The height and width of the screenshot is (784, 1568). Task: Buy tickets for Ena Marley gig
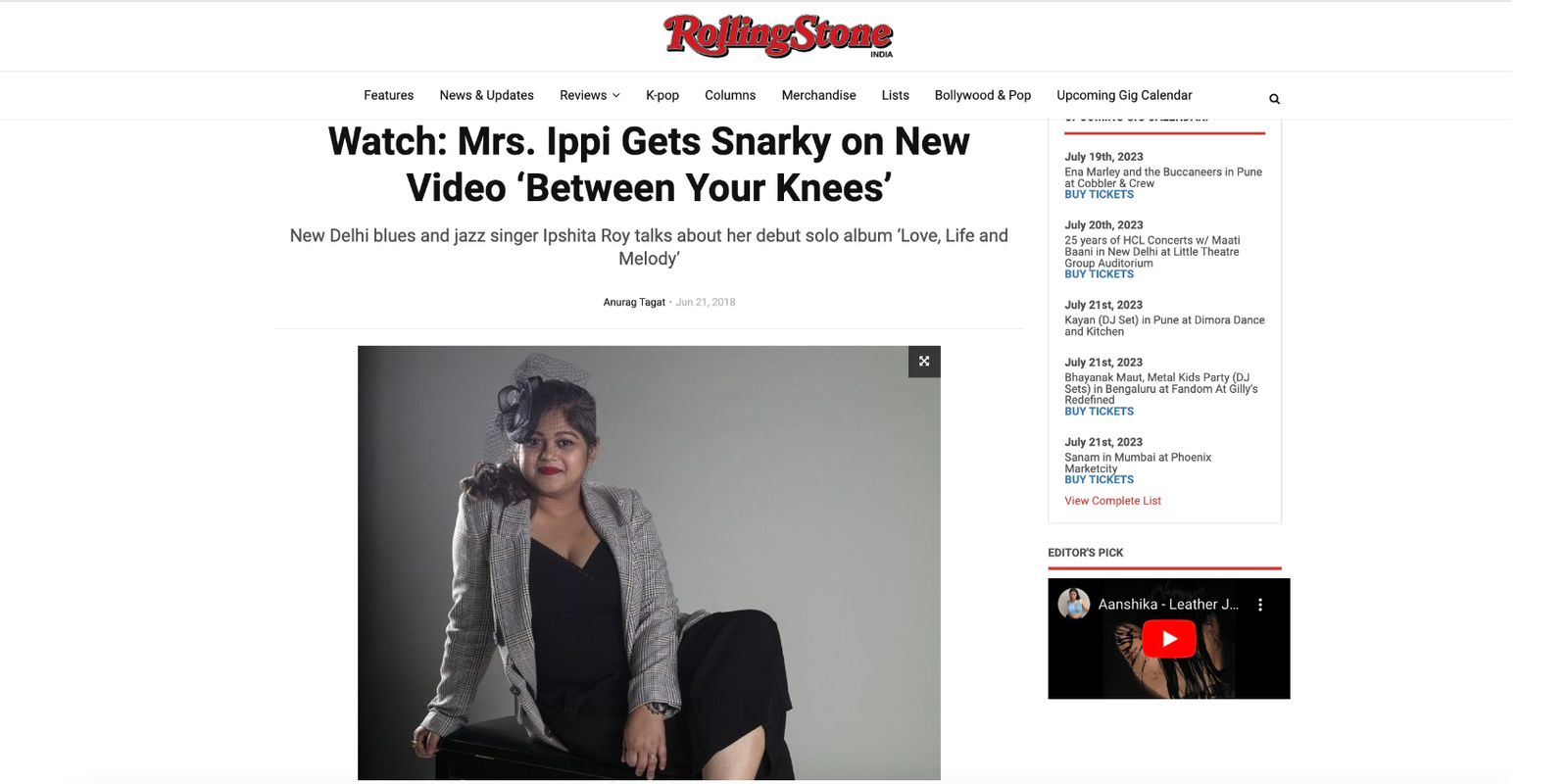(x=1099, y=195)
